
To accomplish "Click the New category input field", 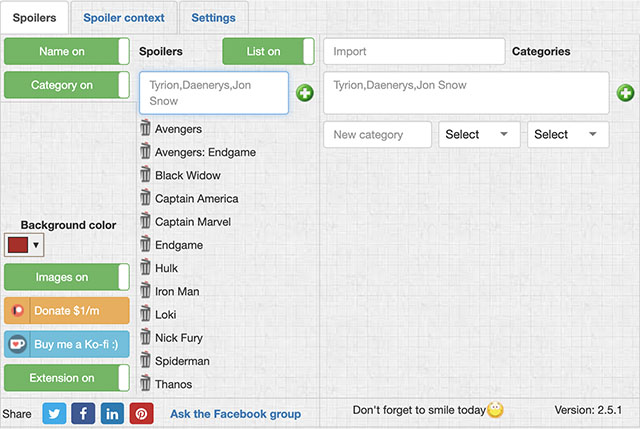I will [x=378, y=134].
